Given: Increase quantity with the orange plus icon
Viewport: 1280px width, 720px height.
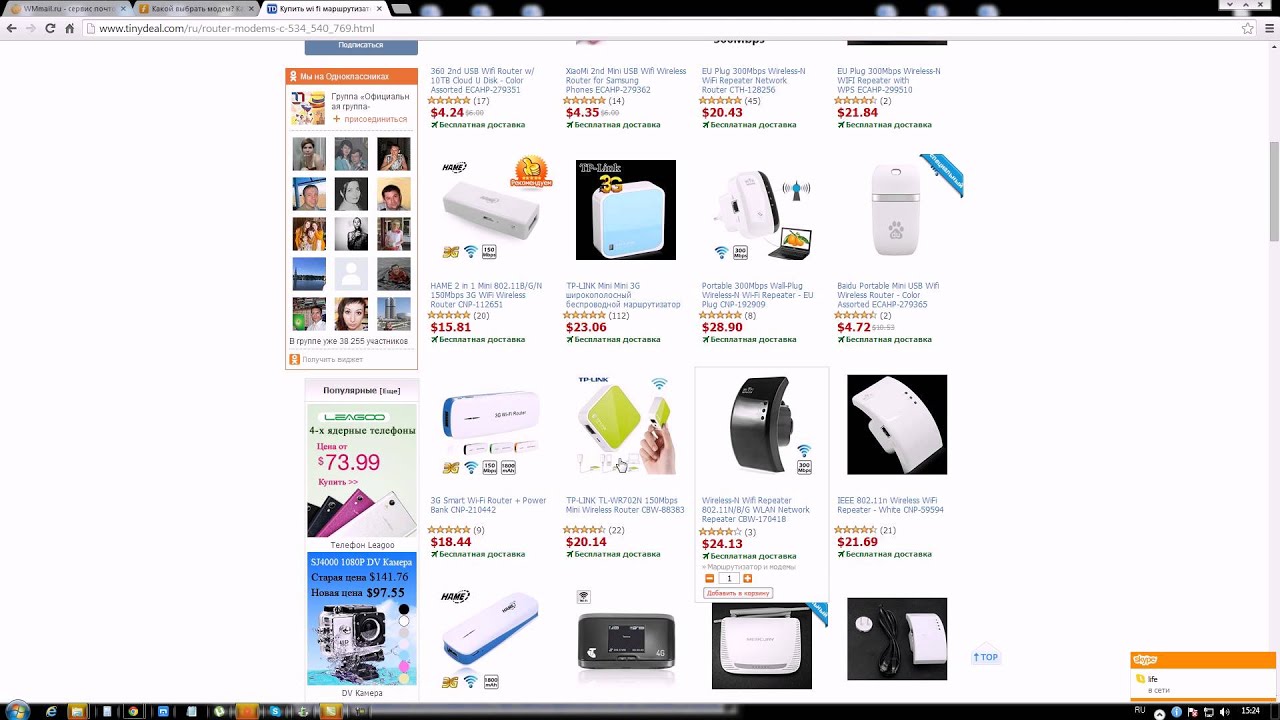Looking at the screenshot, I should [747, 579].
